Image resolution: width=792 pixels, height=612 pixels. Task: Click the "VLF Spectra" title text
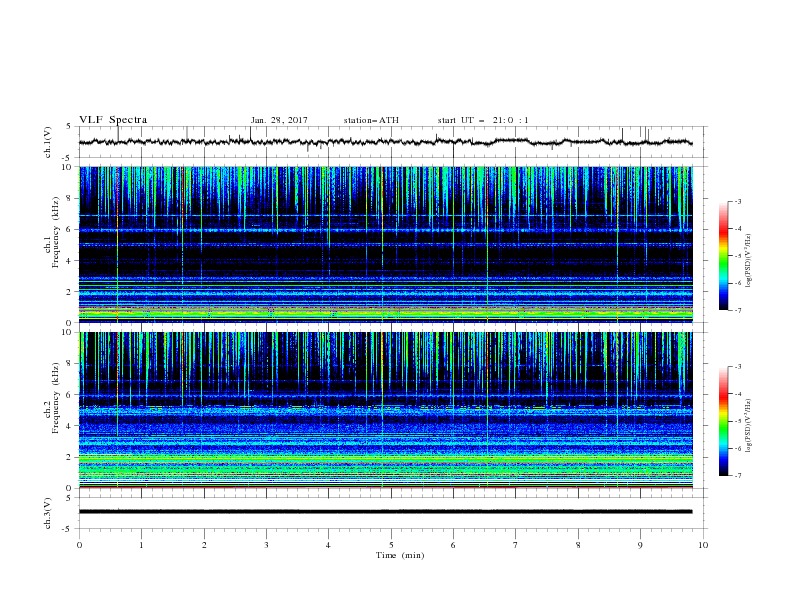point(113,120)
